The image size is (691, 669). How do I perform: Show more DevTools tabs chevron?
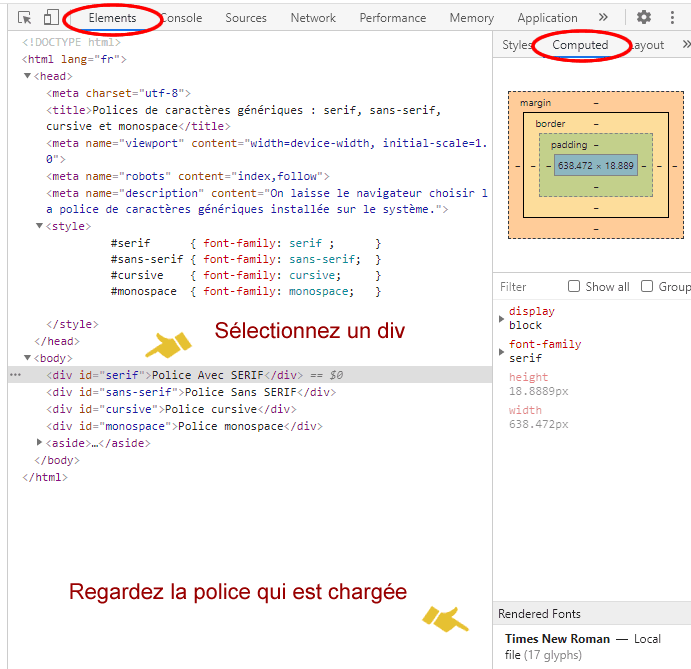[x=603, y=18]
